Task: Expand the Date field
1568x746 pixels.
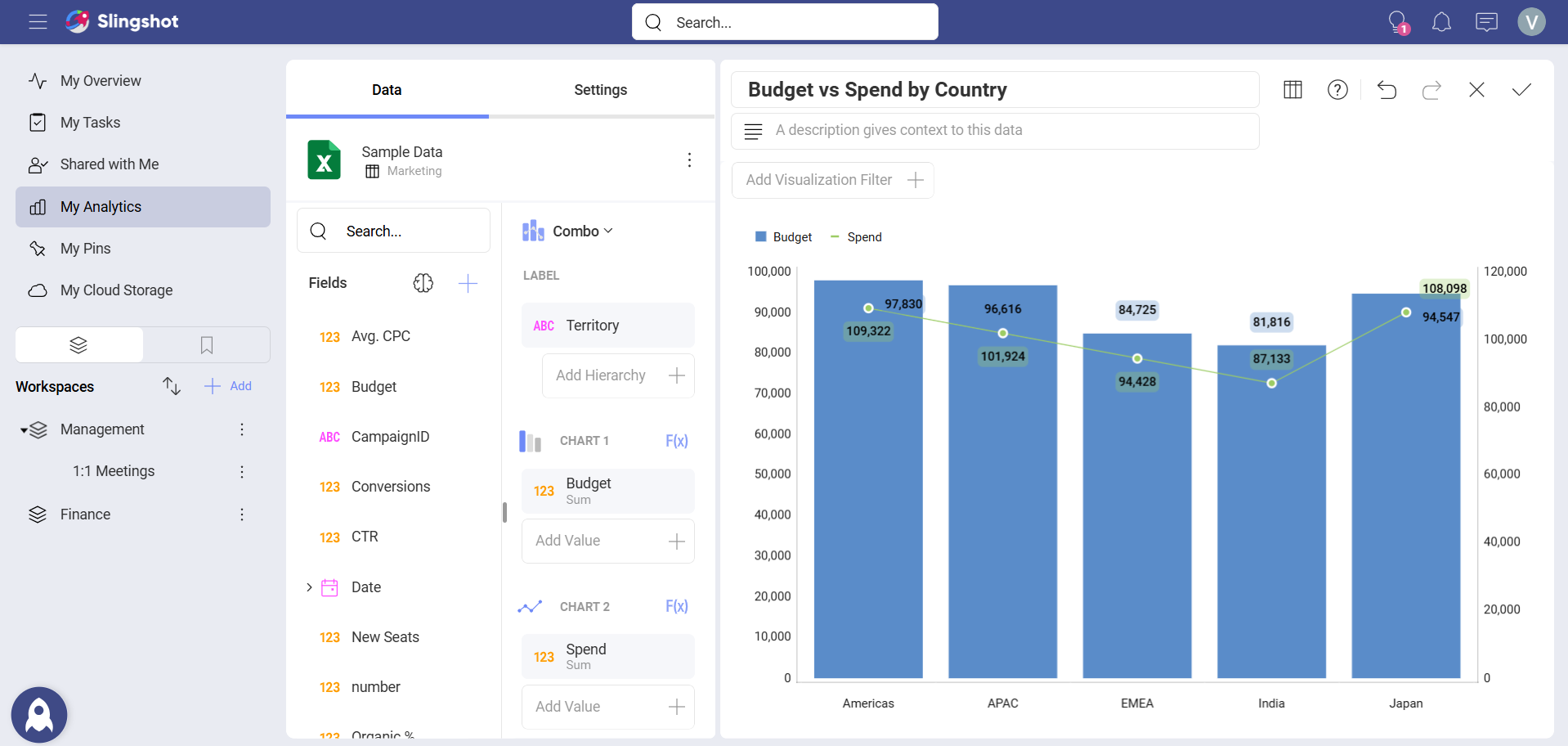Action: (309, 587)
